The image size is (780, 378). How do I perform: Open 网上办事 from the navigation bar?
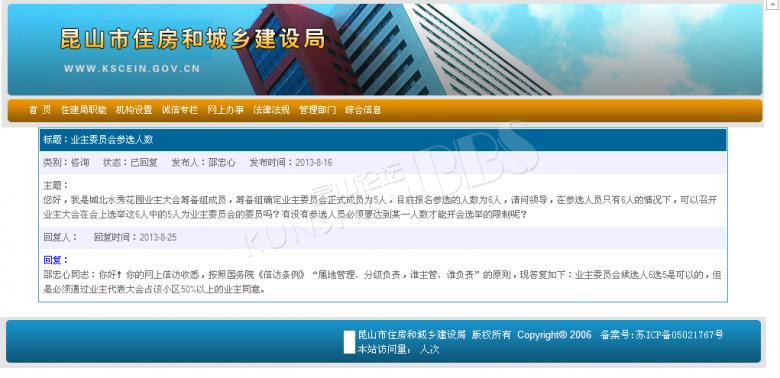pyautogui.click(x=225, y=110)
